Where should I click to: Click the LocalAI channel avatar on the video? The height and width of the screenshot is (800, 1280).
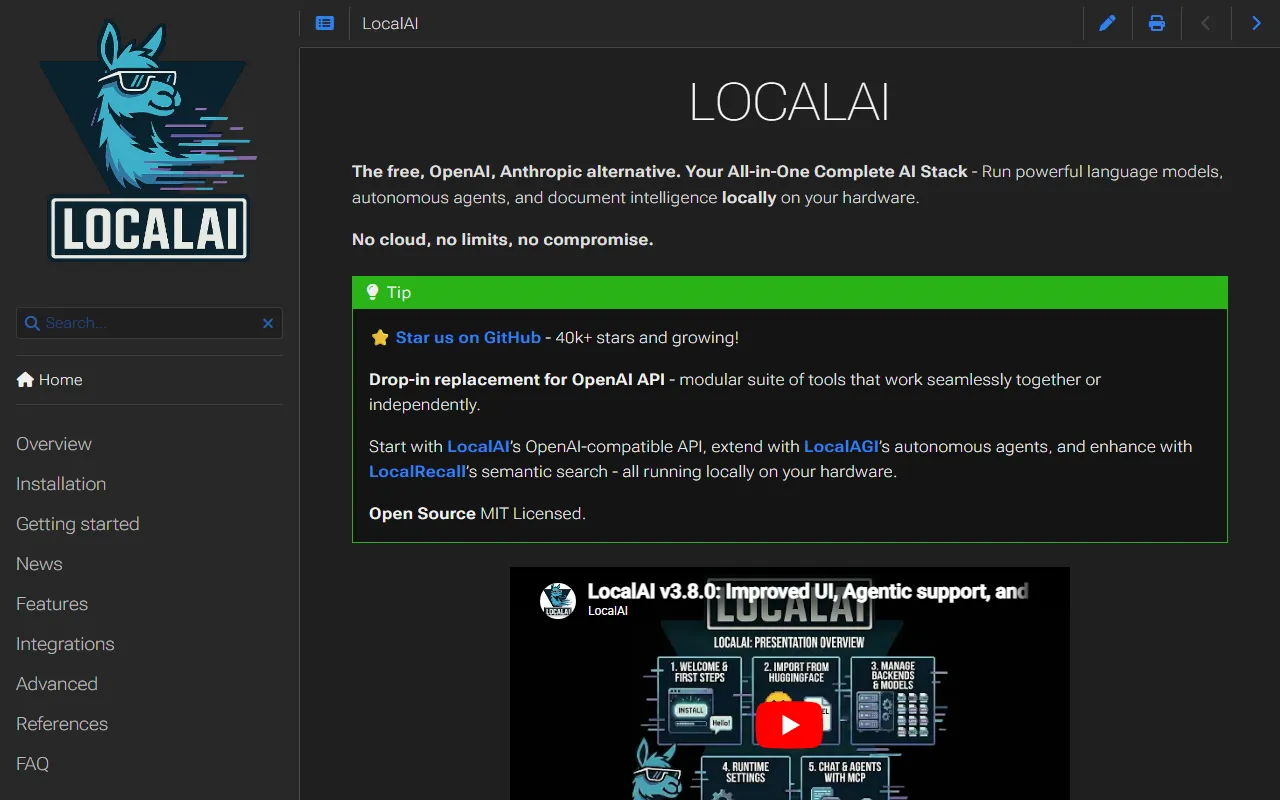click(558, 602)
